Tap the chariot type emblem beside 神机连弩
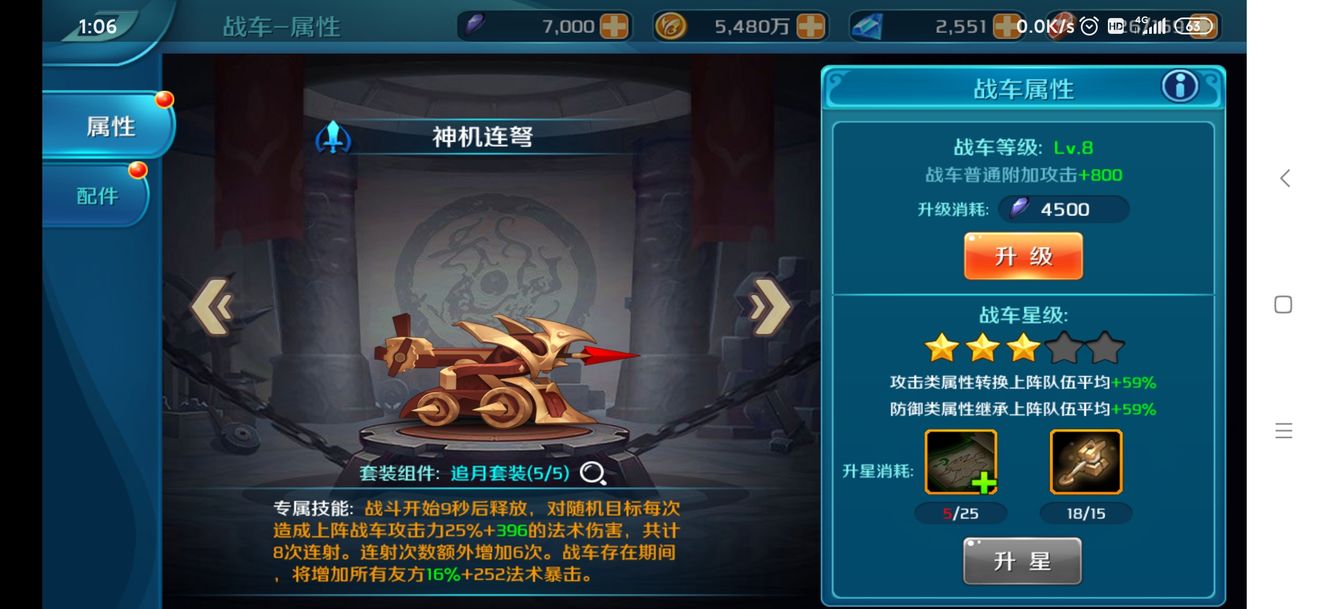Image resolution: width=1320 pixels, height=609 pixels. pyautogui.click(x=333, y=137)
